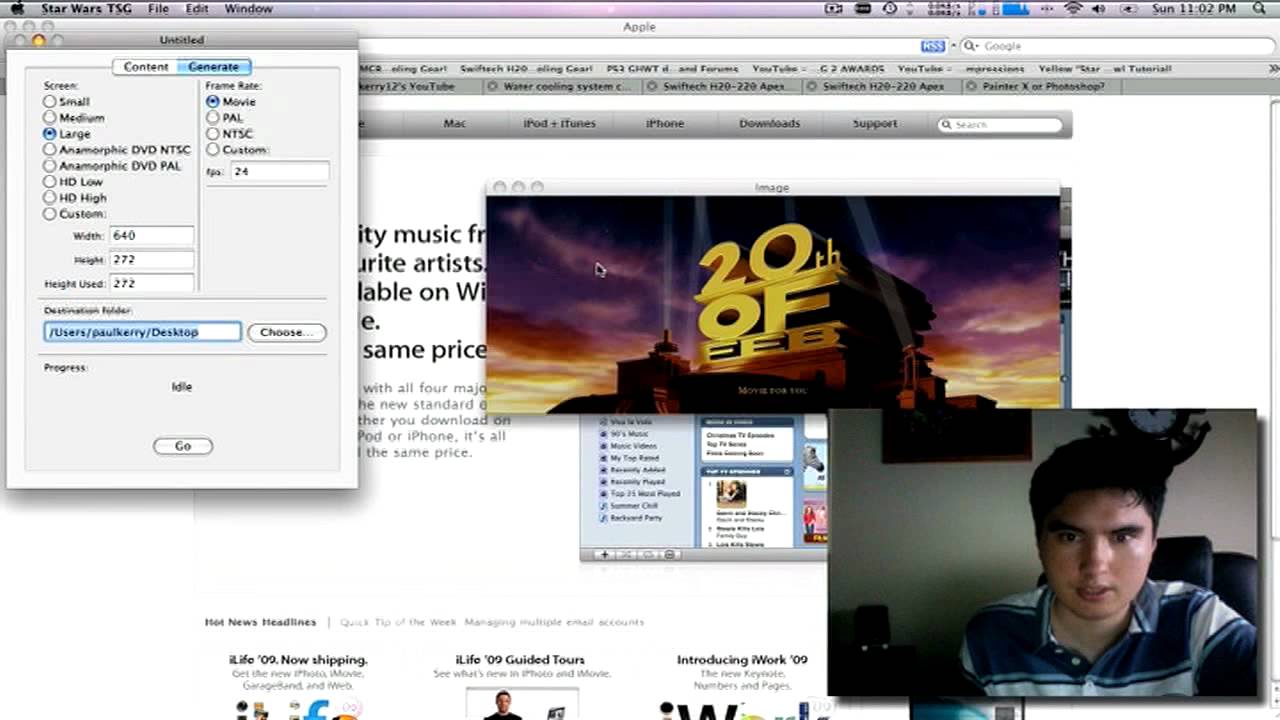Screen dimensions: 1280x720
Task: Click the Height Used input field
Action: tap(151, 283)
